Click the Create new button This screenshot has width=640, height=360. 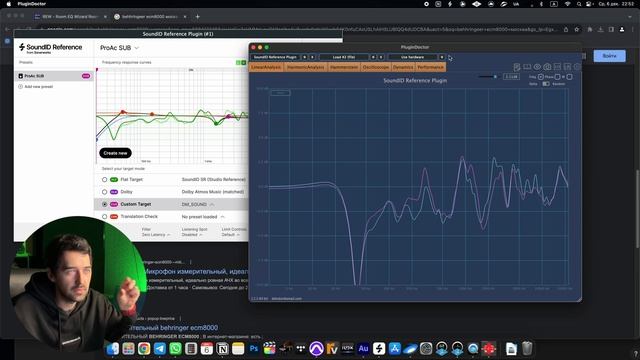click(x=116, y=153)
